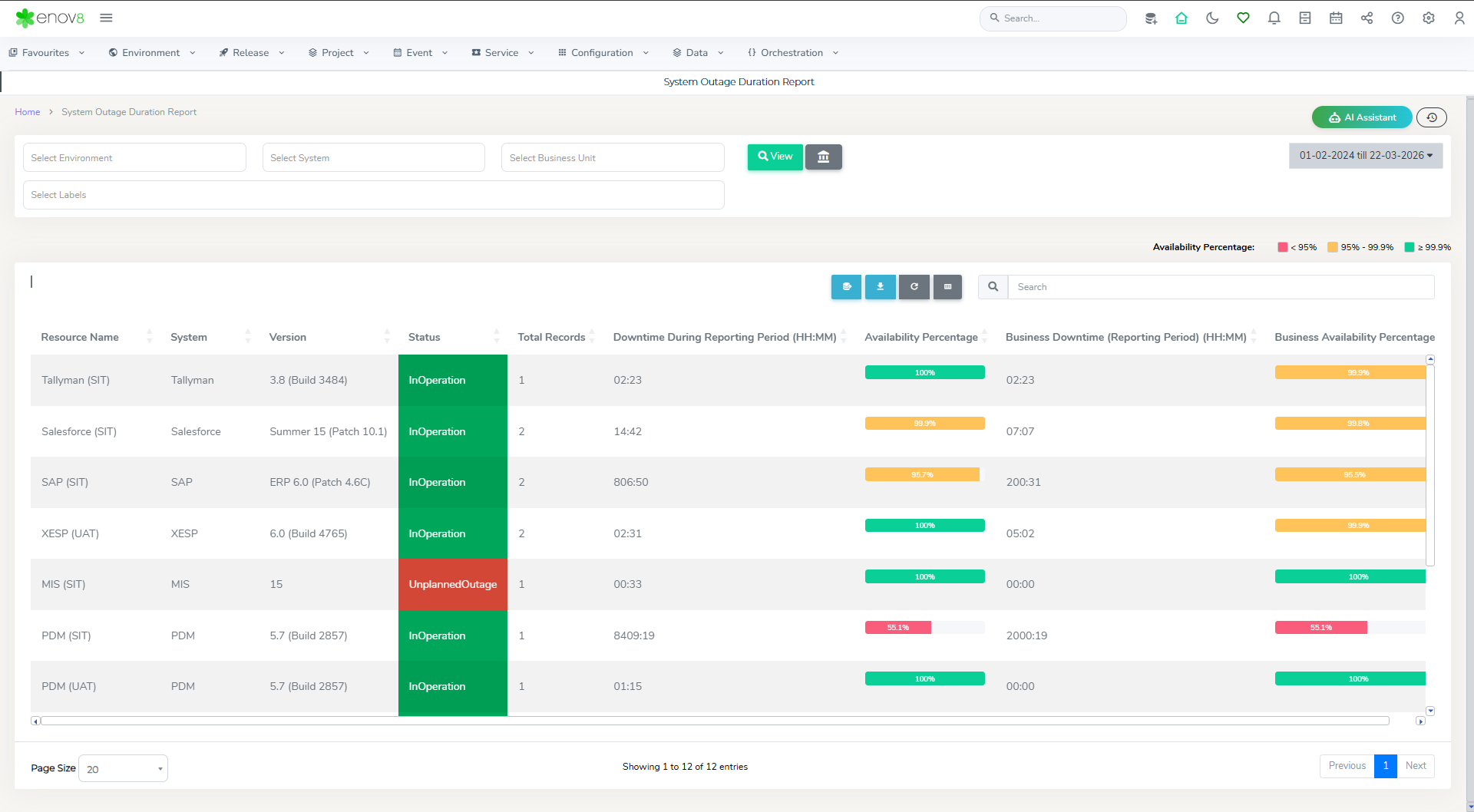Click the bank building icon button
The width and height of the screenshot is (1474, 812).
tap(823, 157)
